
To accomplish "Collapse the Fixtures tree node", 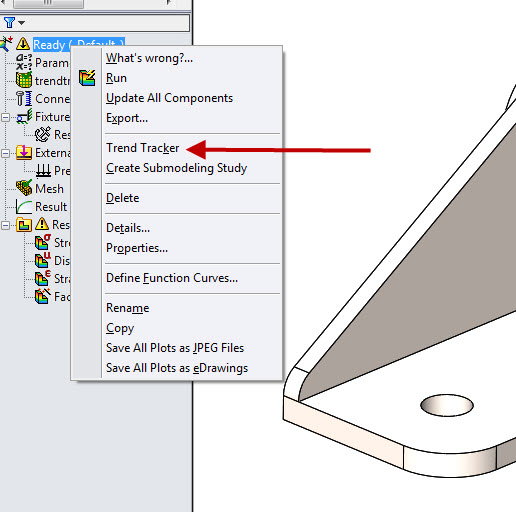I will (5, 117).
